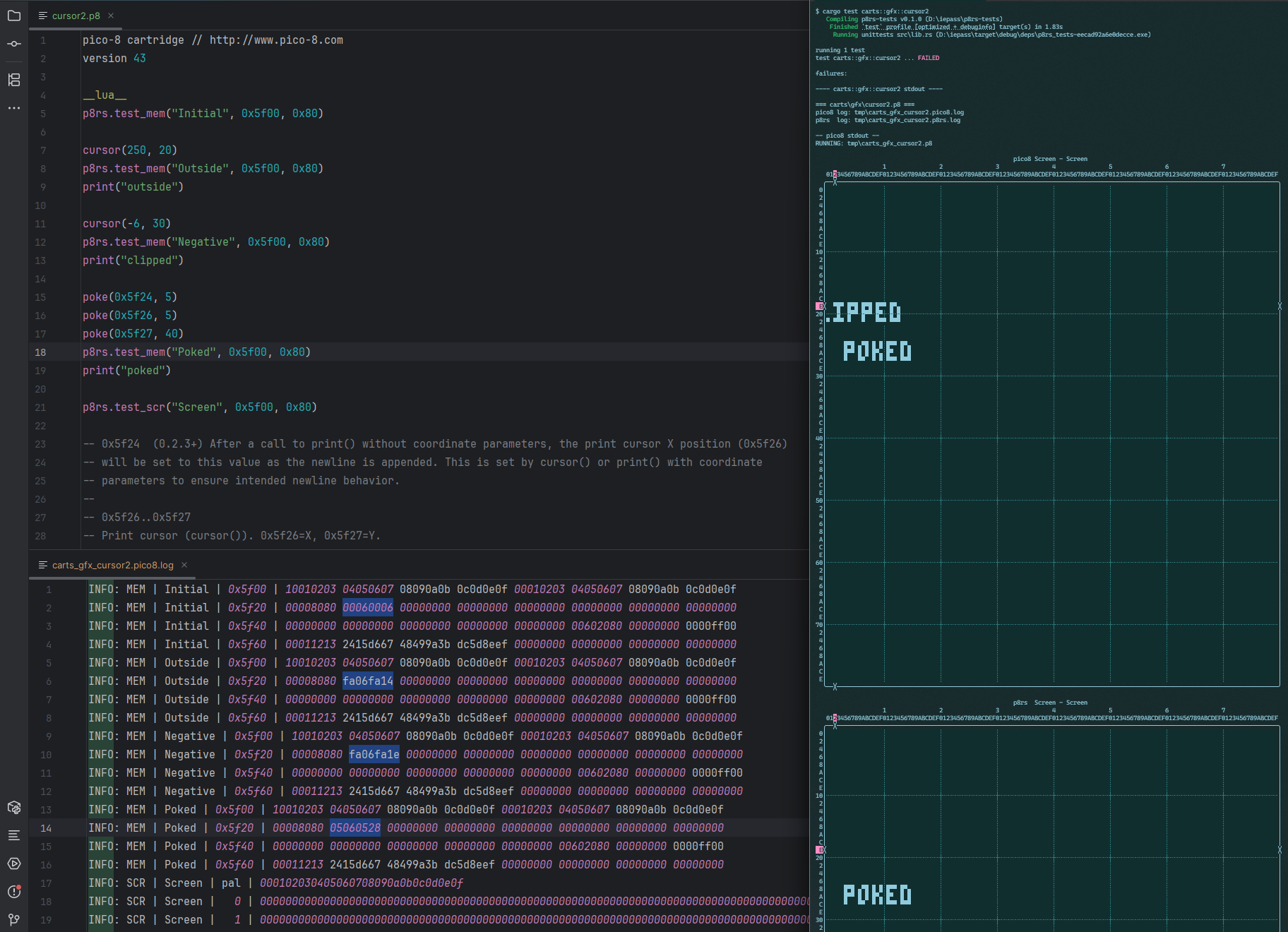Open the Services tool window
The height and width of the screenshot is (932, 1288).
point(14,864)
